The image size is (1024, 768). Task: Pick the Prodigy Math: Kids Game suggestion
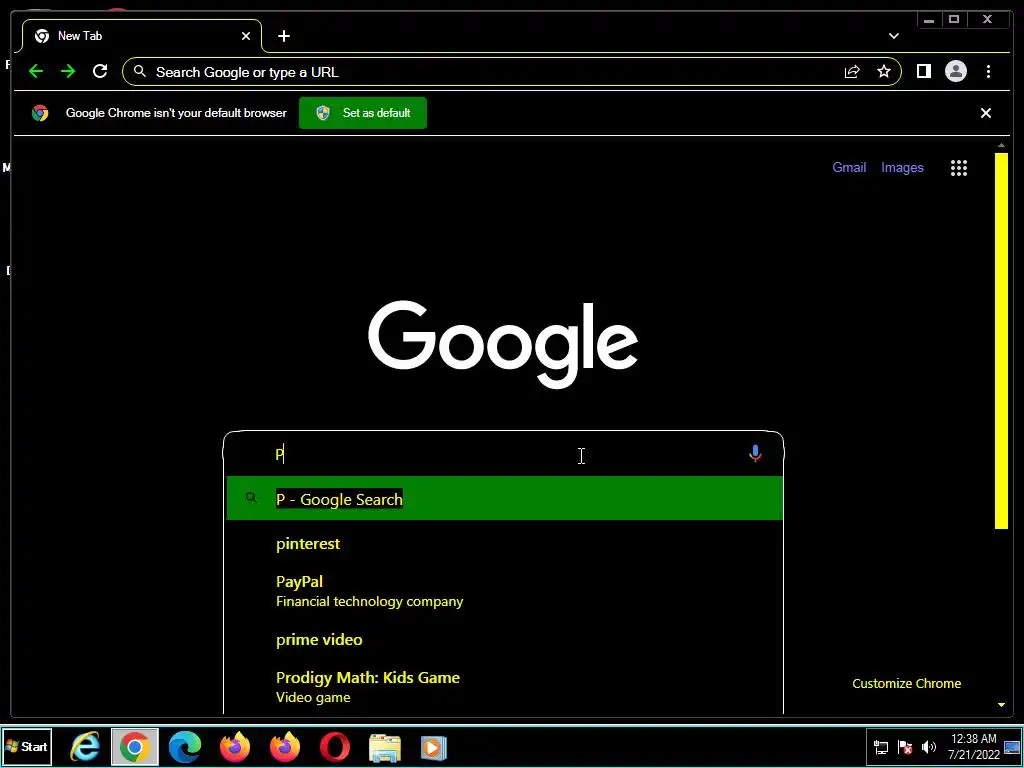click(504, 686)
